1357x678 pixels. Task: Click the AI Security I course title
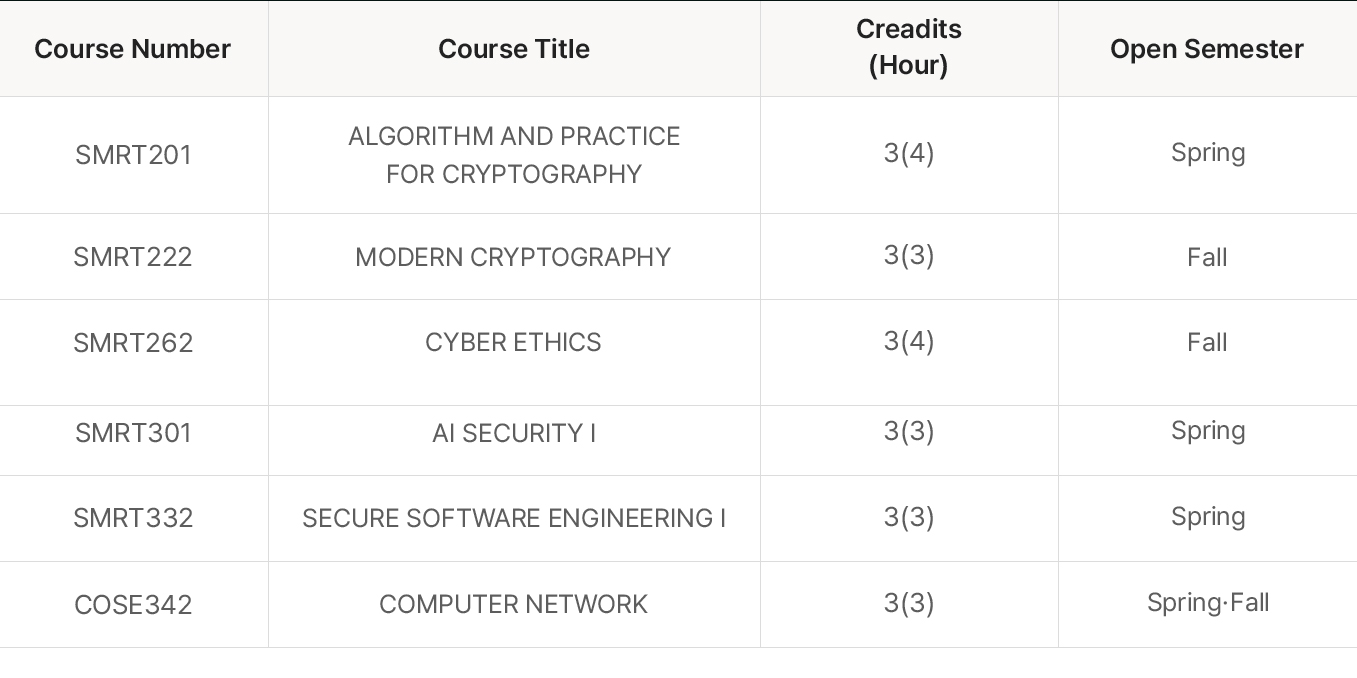pos(514,433)
